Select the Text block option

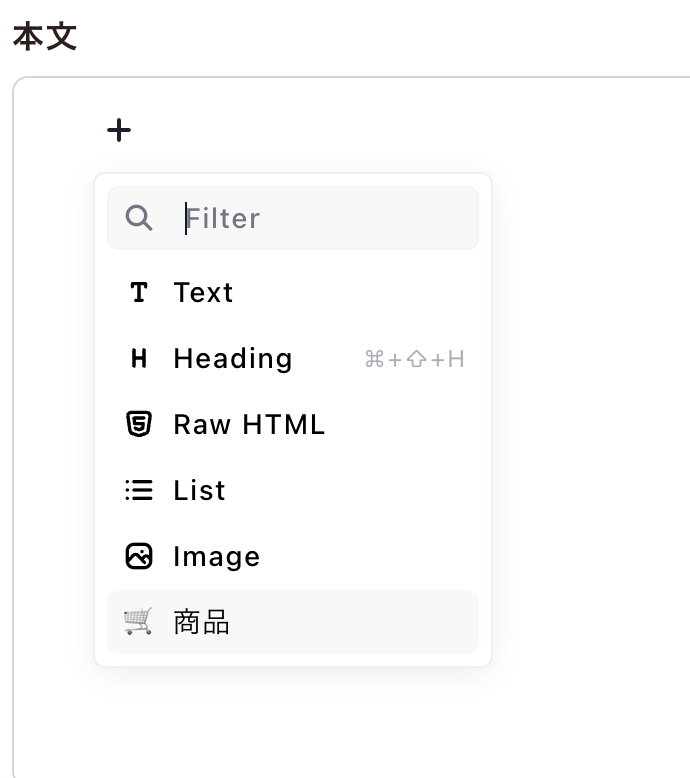click(203, 292)
